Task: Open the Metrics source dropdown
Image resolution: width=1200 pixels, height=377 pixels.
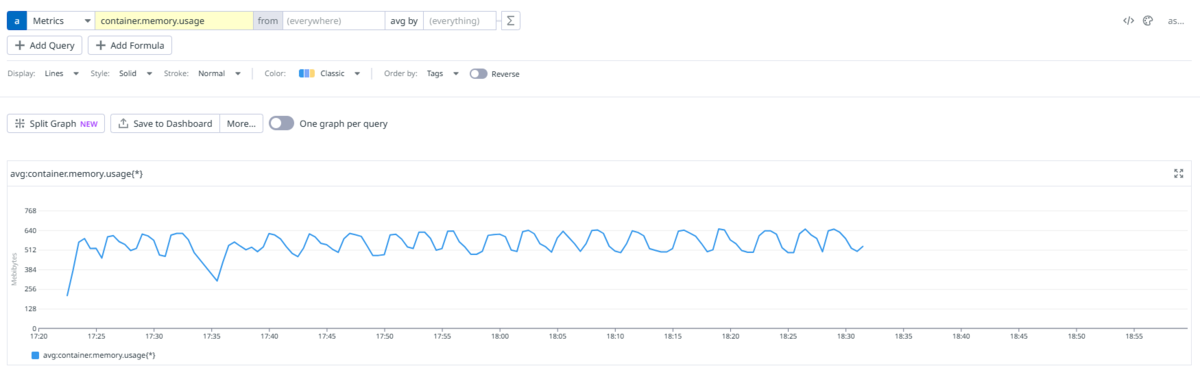Action: 61,21
